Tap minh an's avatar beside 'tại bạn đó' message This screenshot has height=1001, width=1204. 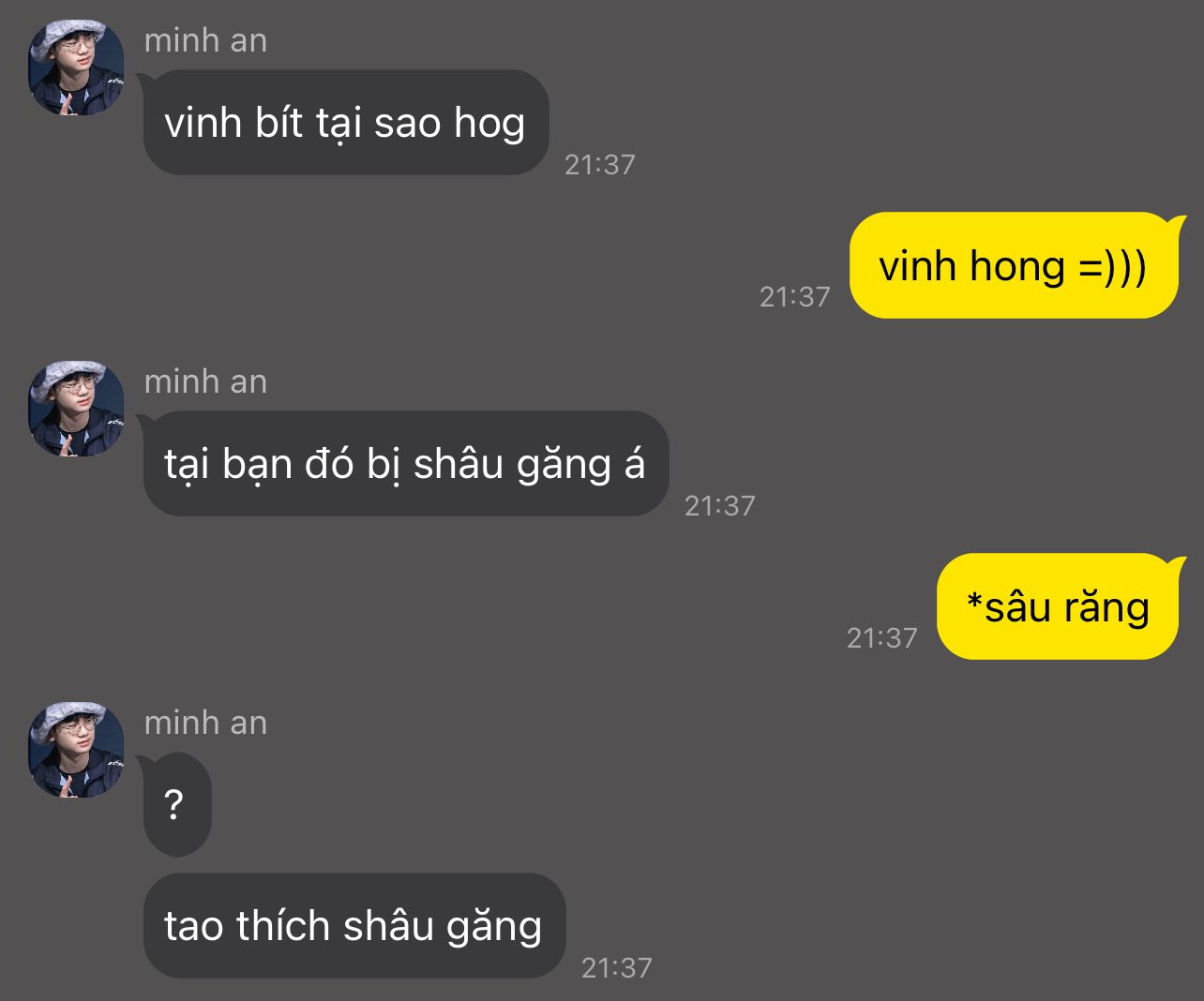pyautogui.click(x=76, y=409)
